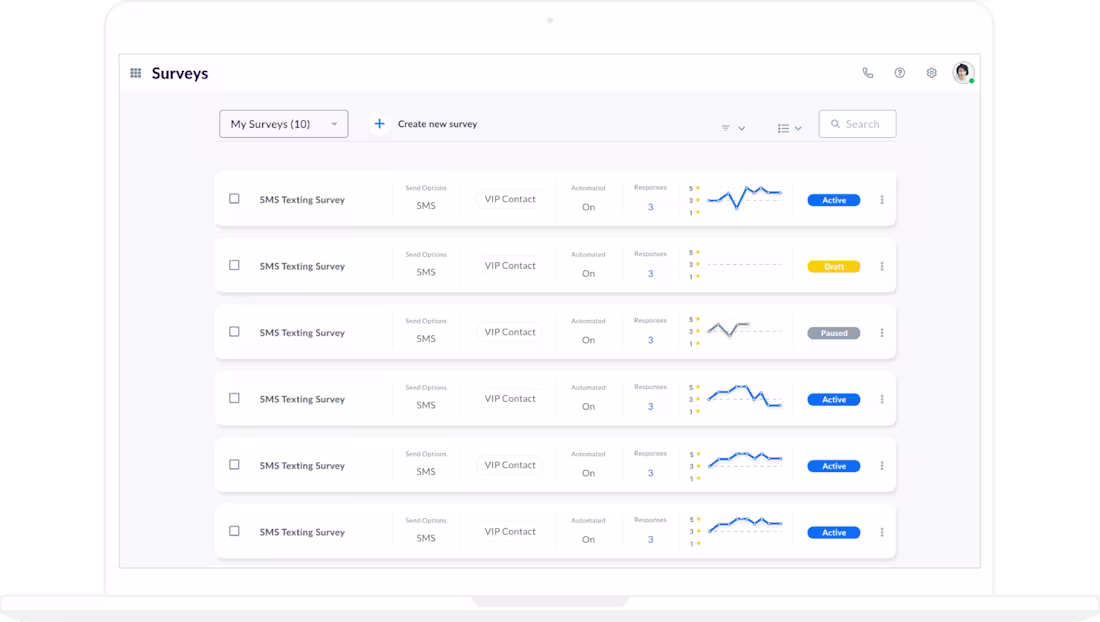Open the apps grid icon beside Surveys

pos(135,72)
